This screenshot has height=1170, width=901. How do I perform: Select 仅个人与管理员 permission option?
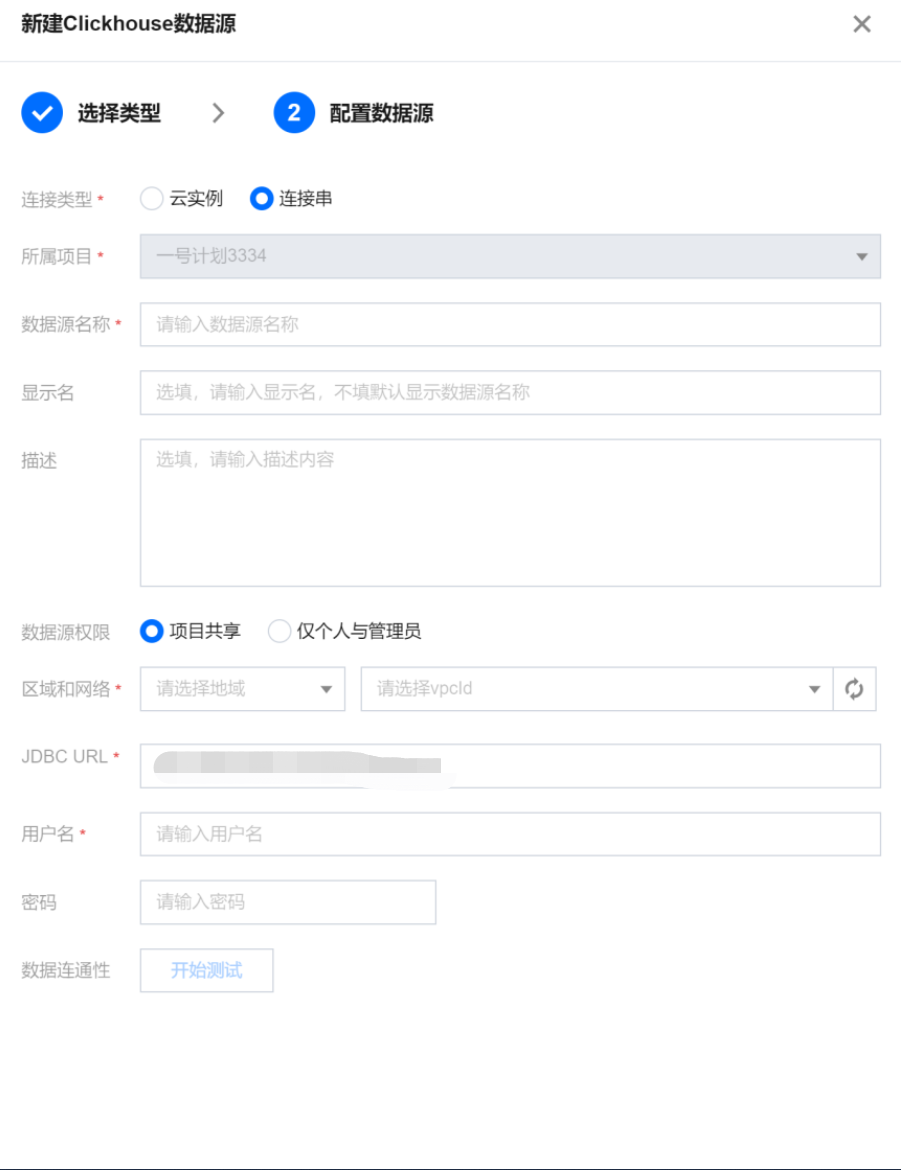(280, 631)
